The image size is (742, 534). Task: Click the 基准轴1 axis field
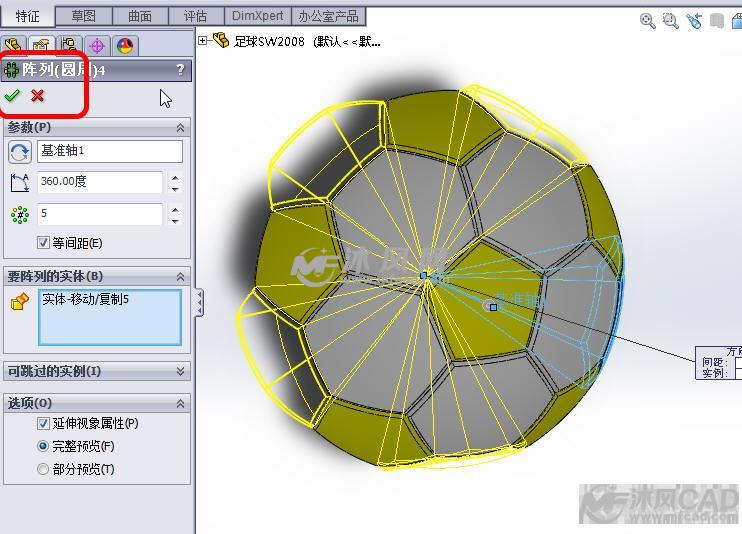click(x=110, y=151)
